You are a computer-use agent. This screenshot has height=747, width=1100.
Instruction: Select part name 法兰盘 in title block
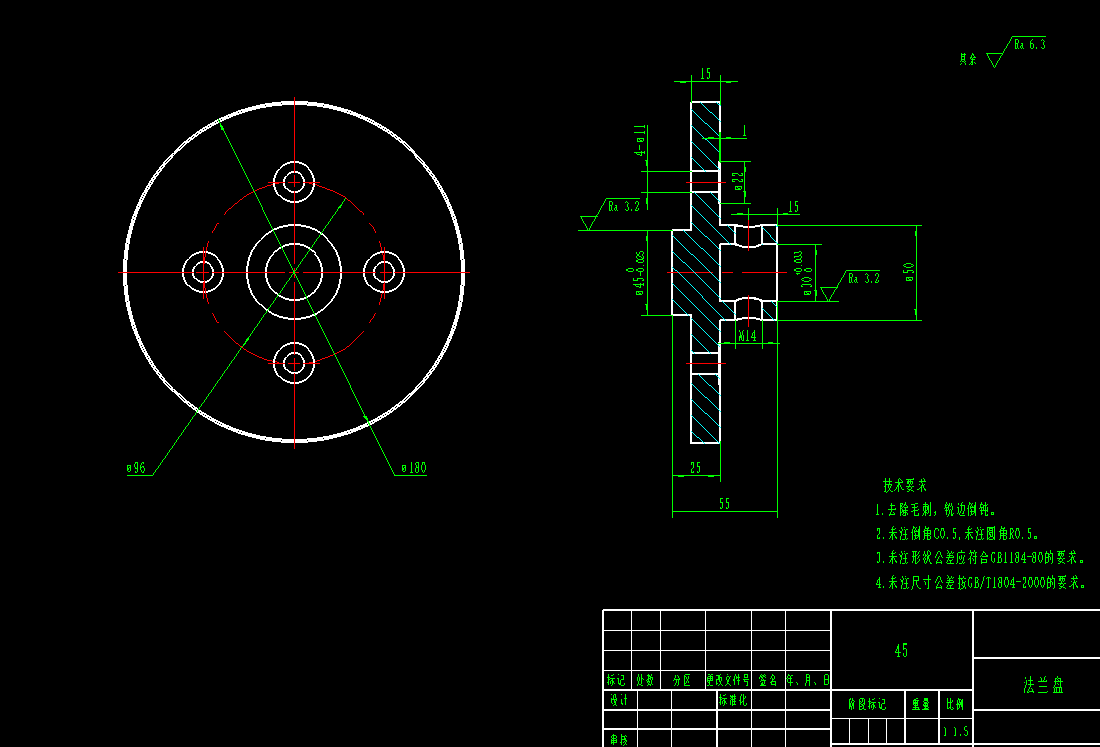(1044, 685)
